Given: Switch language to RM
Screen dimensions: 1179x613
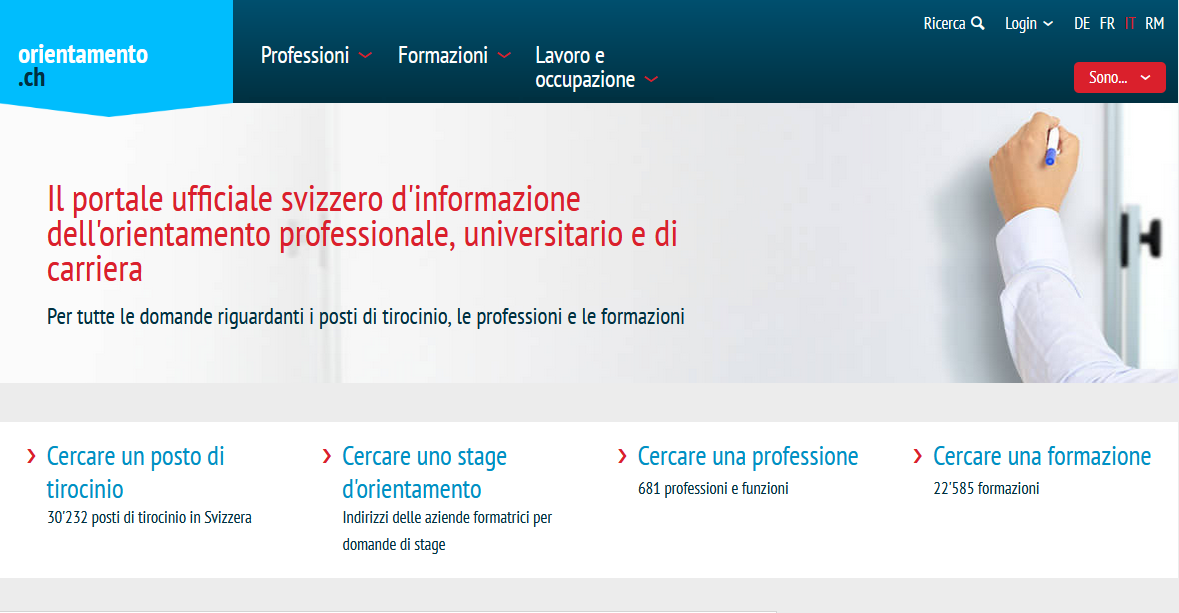Looking at the screenshot, I should (1155, 23).
